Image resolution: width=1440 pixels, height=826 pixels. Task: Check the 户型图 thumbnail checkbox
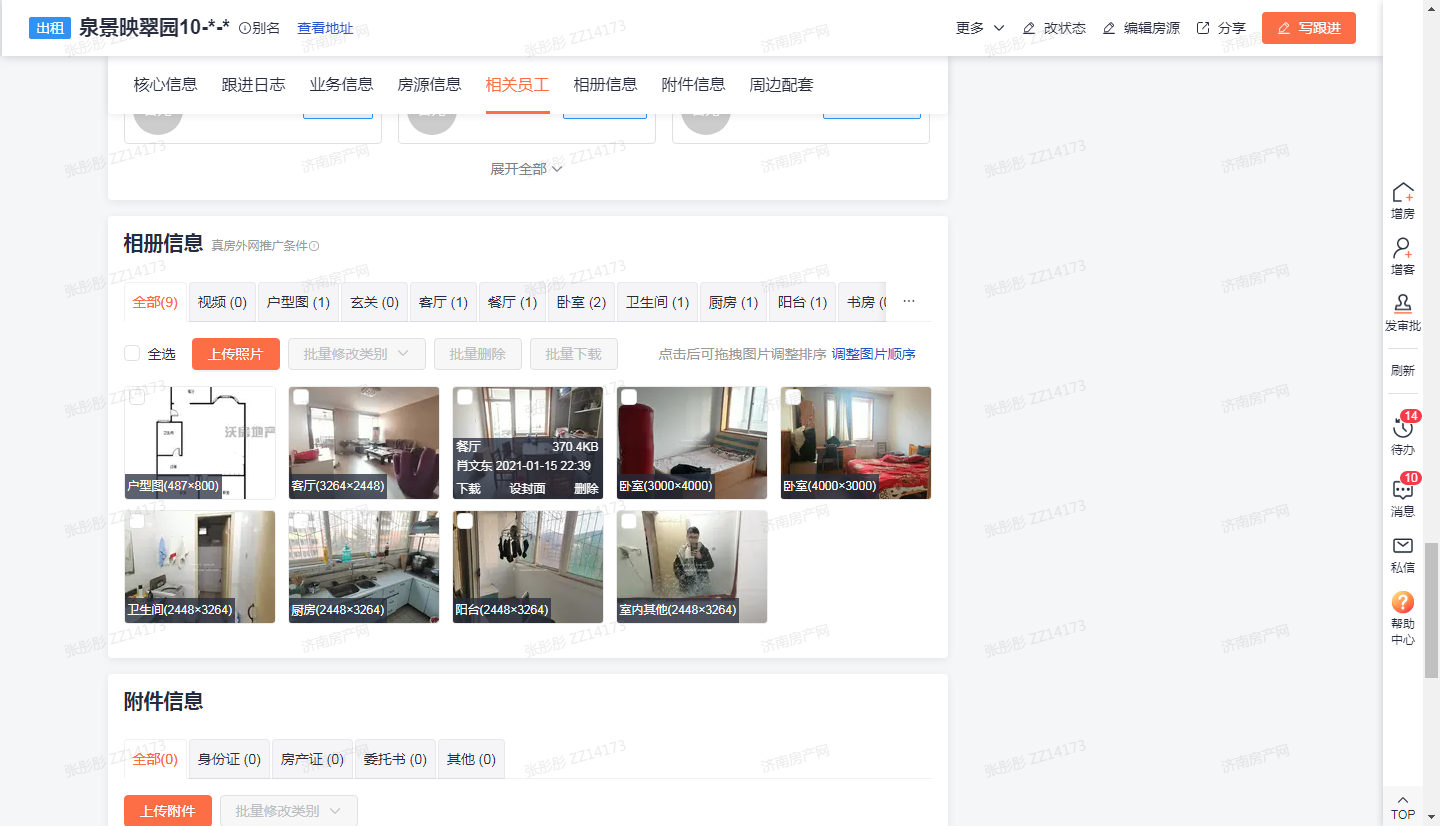pyautogui.click(x=137, y=397)
